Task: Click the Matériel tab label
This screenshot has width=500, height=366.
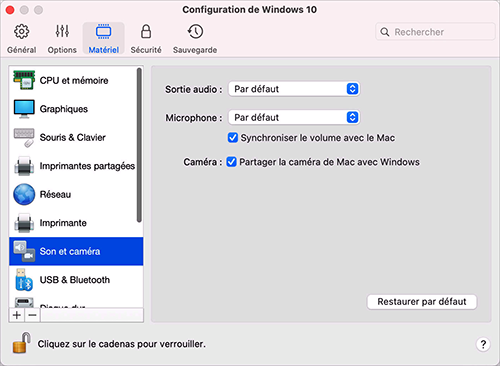Action: point(104,50)
